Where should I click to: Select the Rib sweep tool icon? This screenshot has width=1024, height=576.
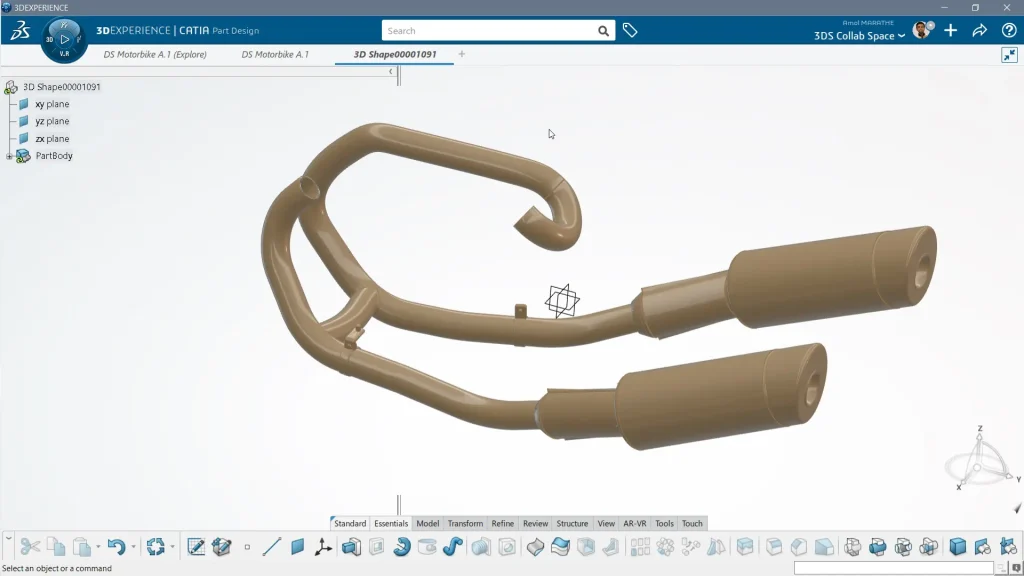pyautogui.click(x=453, y=547)
